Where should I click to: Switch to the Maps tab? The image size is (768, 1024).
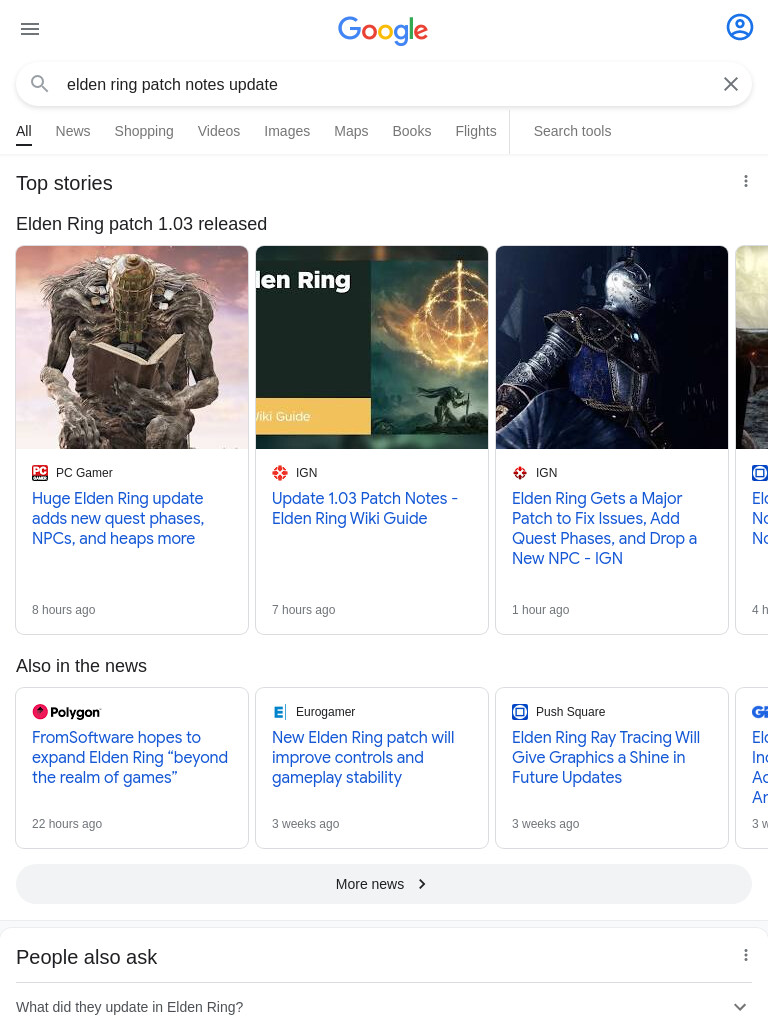(x=351, y=131)
